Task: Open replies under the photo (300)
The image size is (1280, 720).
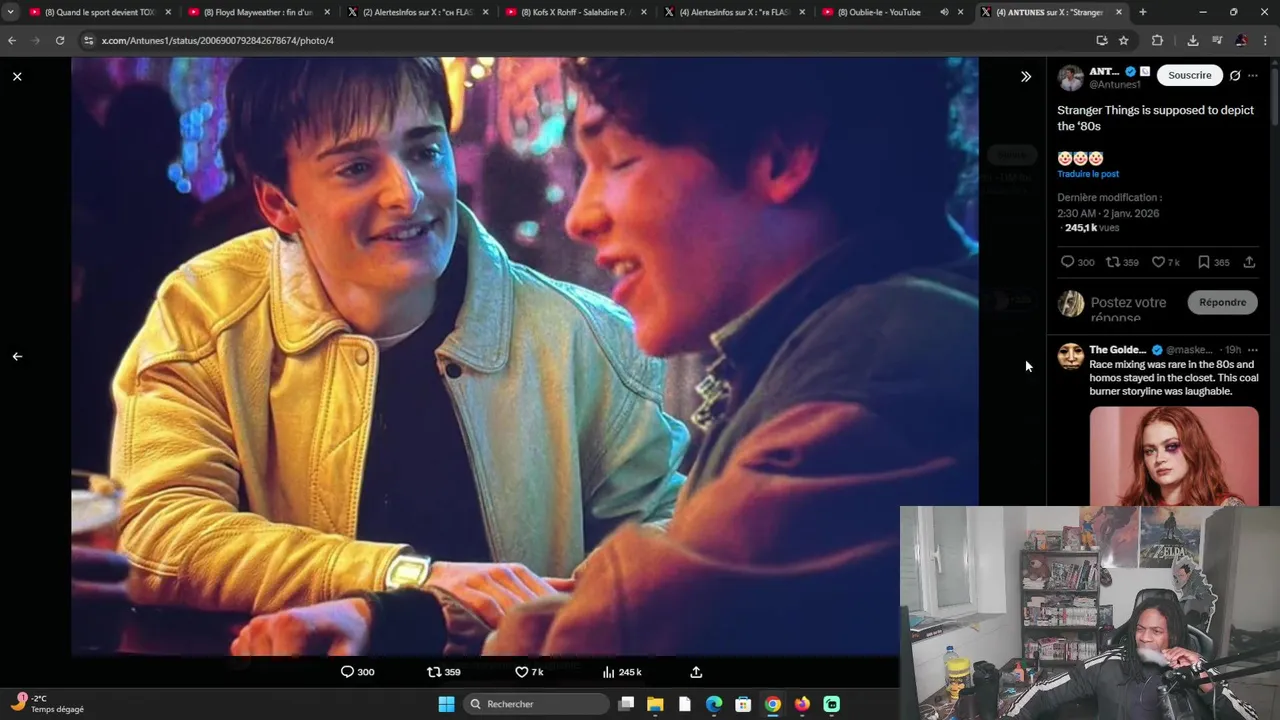Action: (x=358, y=672)
